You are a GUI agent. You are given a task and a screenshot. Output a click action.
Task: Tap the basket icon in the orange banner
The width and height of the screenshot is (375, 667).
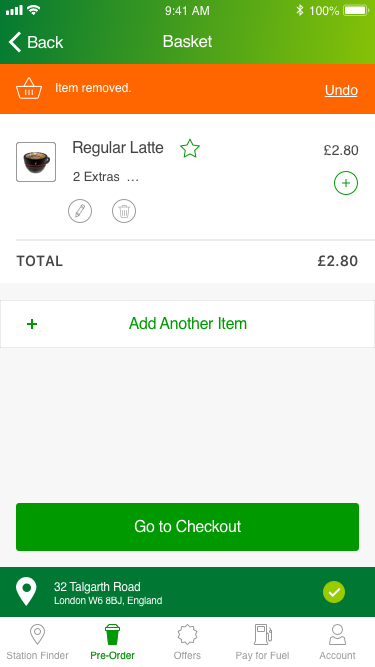click(x=29, y=88)
